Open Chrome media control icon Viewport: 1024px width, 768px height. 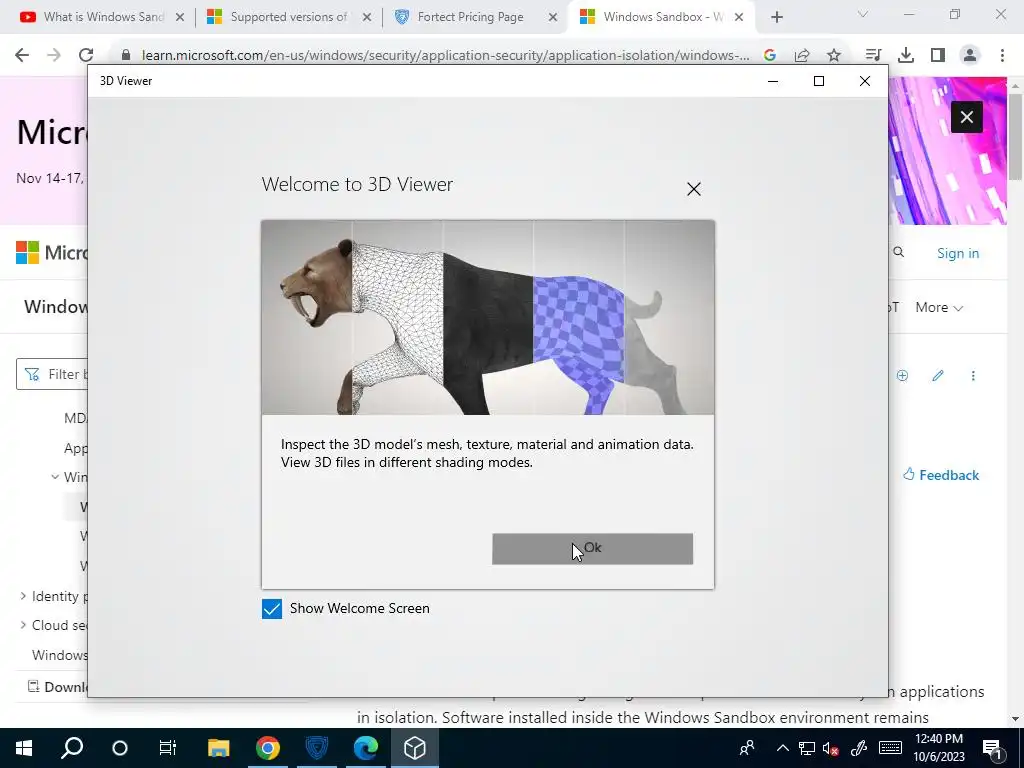coord(873,56)
